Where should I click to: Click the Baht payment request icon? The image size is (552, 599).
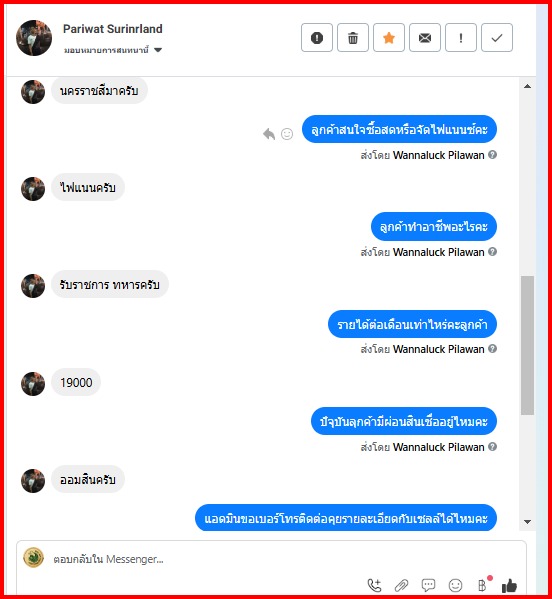[x=483, y=585]
